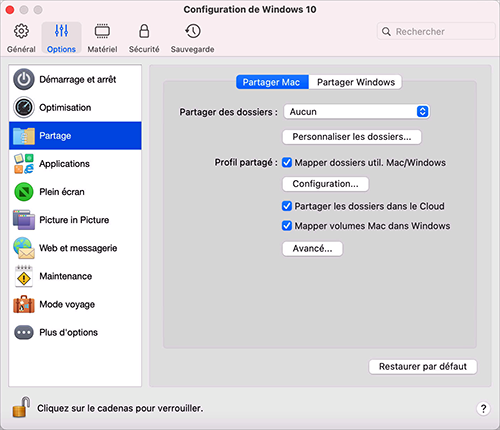This screenshot has height=430, width=500.
Task: Switch to the Partager Mac tab
Action: pyautogui.click(x=272, y=82)
